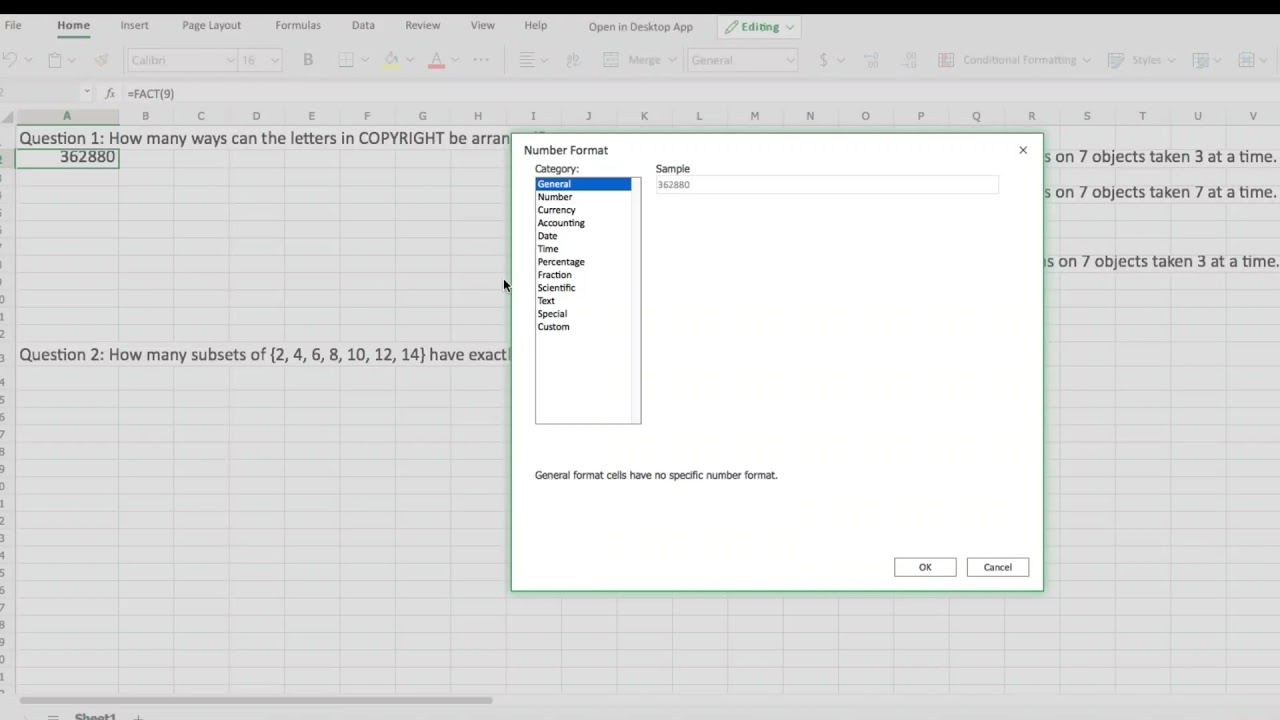Expand the Borders dropdown arrow
This screenshot has height=720, width=1280.
pyautogui.click(x=363, y=60)
